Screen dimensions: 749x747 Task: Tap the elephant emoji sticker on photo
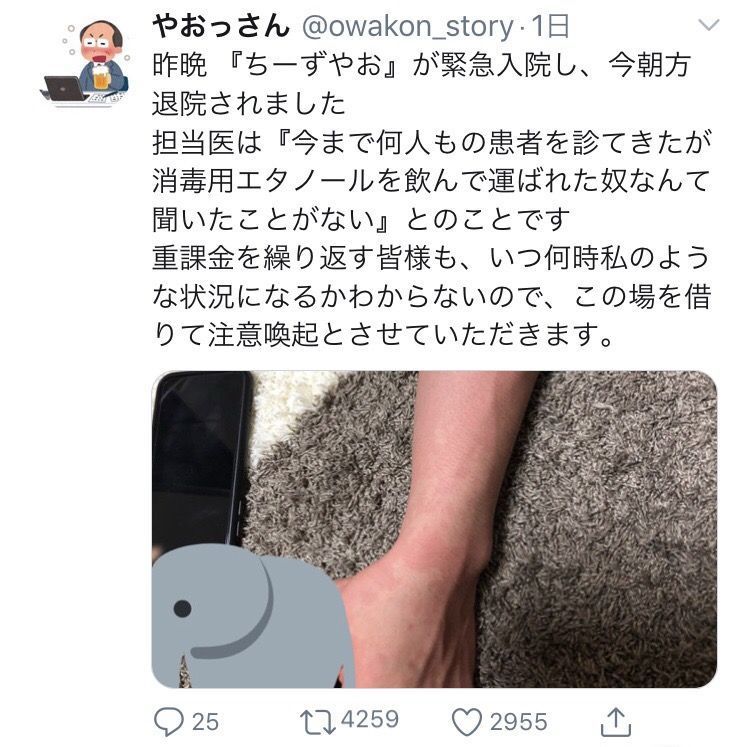pyautogui.click(x=253, y=616)
